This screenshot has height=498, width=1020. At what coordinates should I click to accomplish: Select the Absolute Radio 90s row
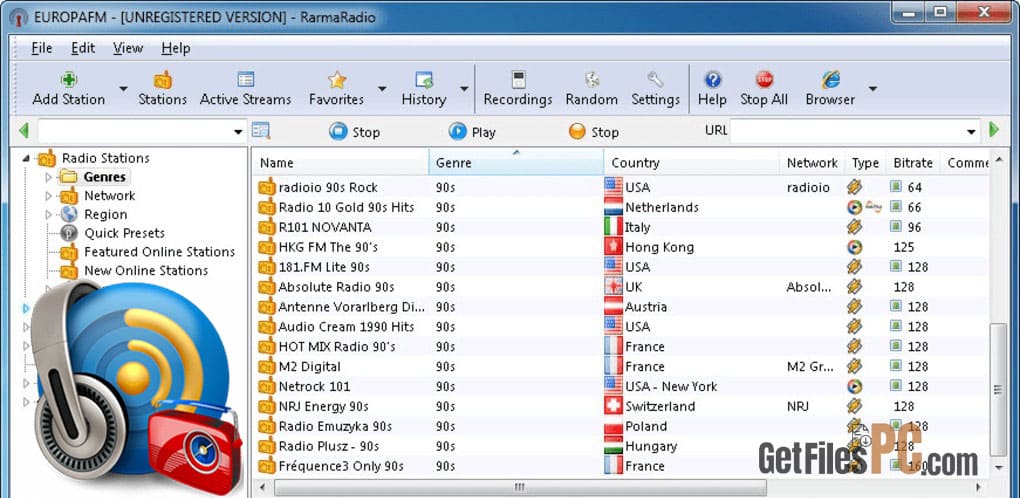[x=621, y=287]
